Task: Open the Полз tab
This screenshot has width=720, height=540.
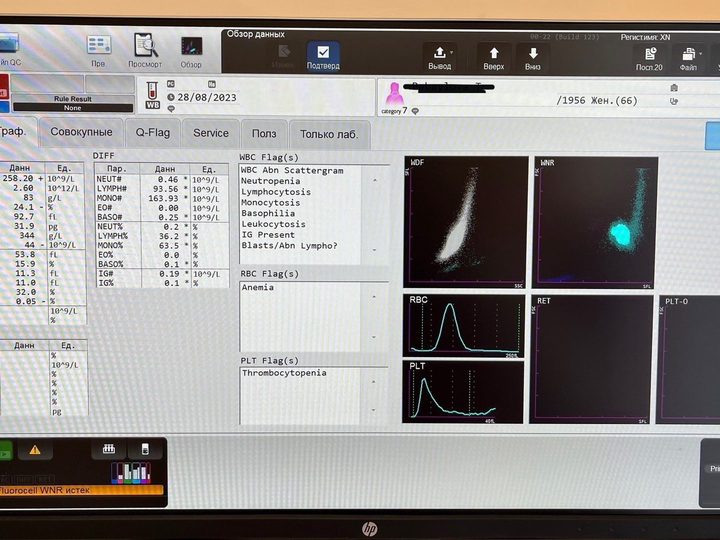Action: tap(264, 134)
